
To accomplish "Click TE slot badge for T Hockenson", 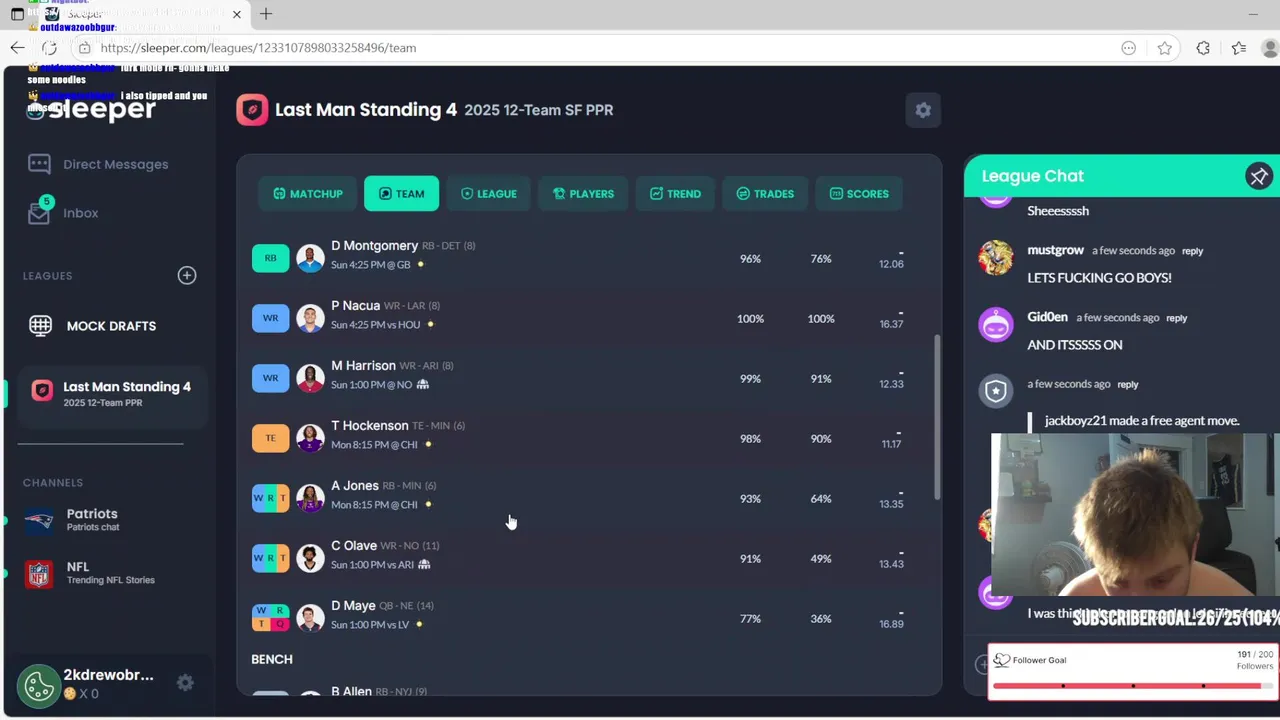I will pyautogui.click(x=270, y=438).
